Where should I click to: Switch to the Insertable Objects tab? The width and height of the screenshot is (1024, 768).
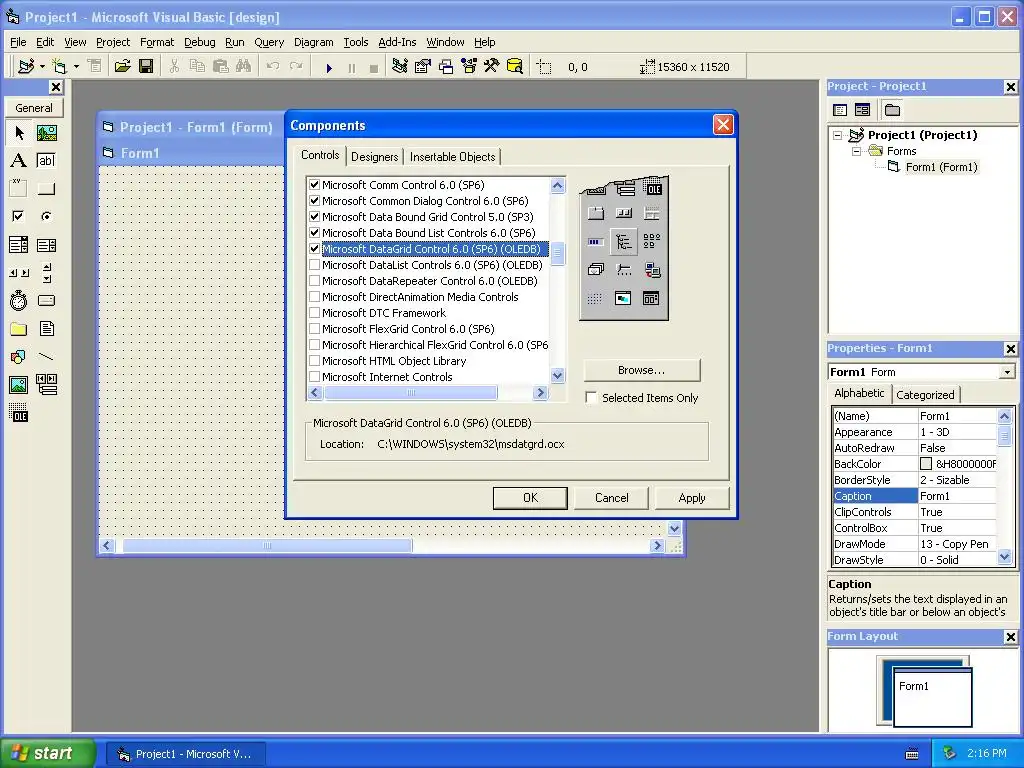pos(453,157)
